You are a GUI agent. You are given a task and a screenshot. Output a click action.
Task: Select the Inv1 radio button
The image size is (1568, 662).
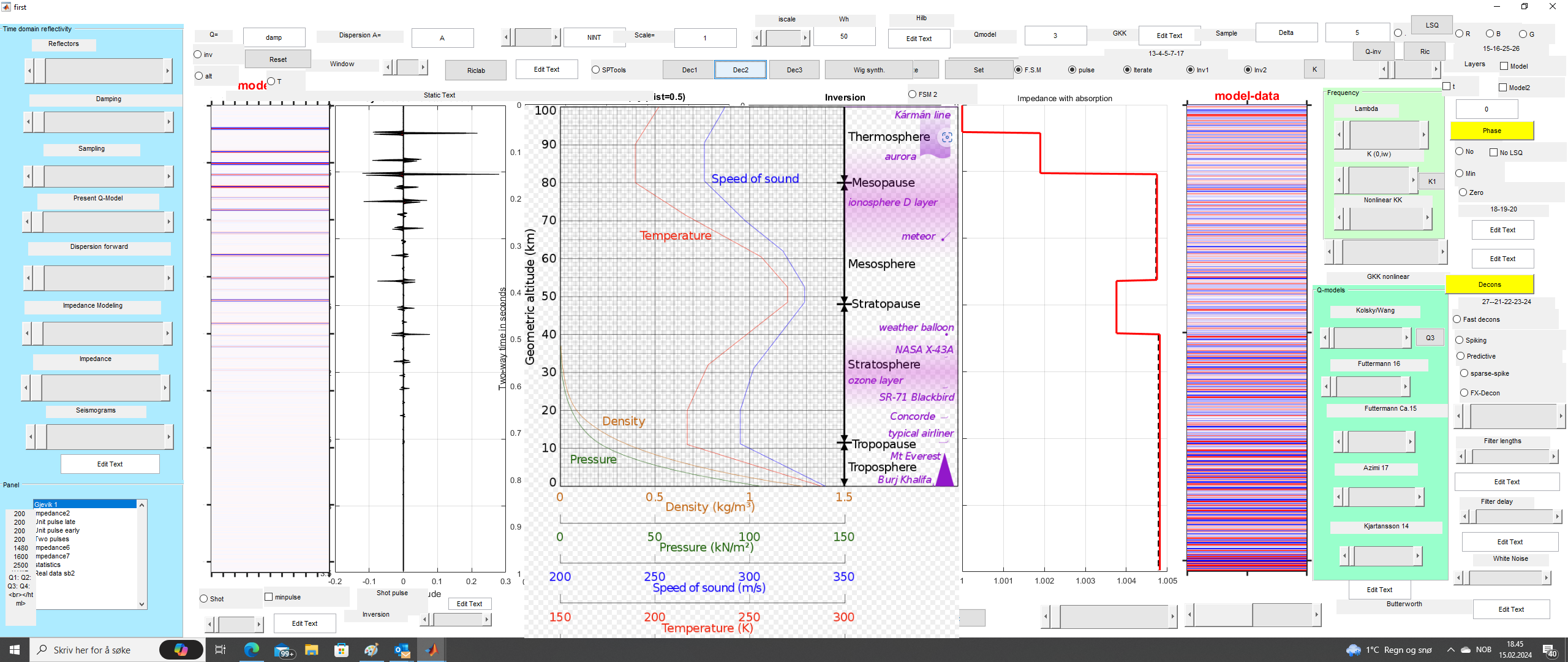tap(1190, 70)
